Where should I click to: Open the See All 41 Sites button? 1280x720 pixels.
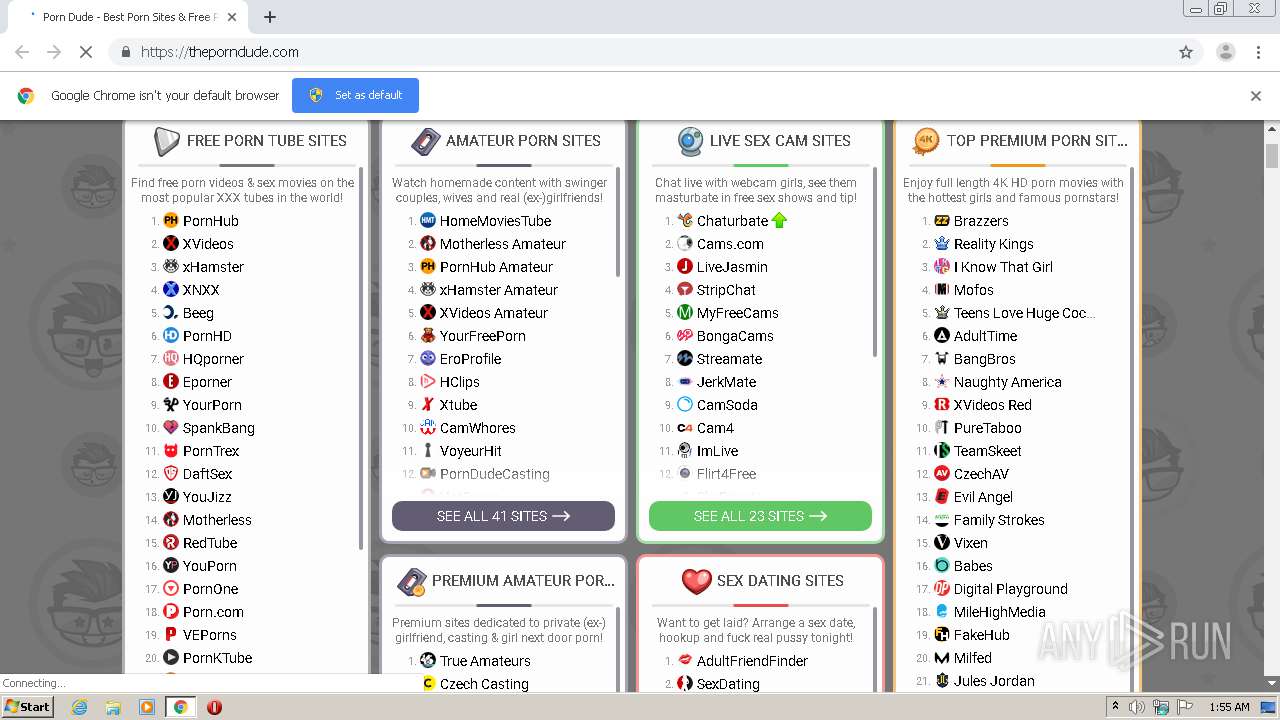pos(503,516)
